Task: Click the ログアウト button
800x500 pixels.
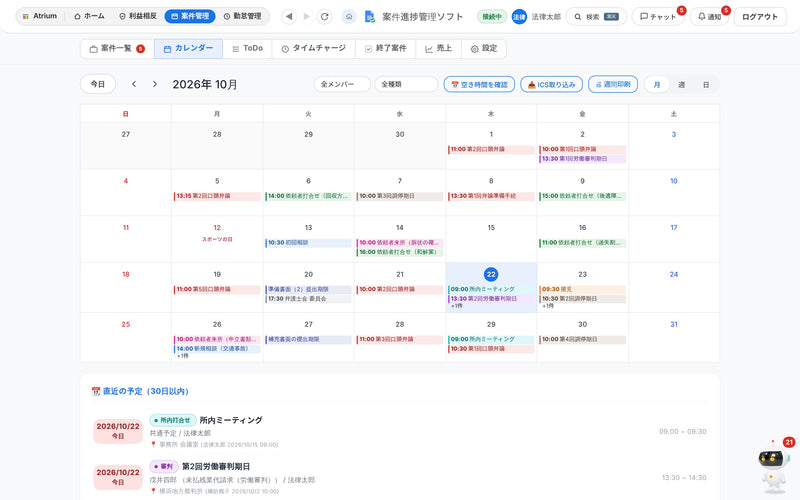Action: (760, 17)
